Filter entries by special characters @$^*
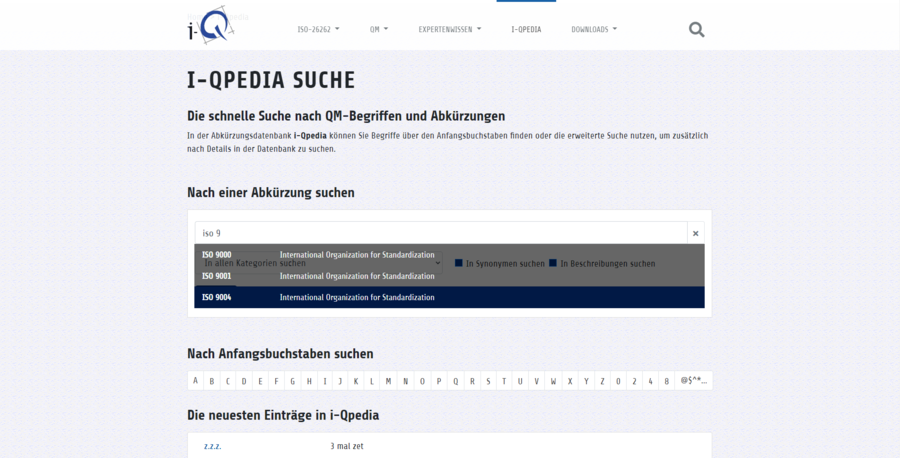The image size is (900, 458). click(x=693, y=381)
